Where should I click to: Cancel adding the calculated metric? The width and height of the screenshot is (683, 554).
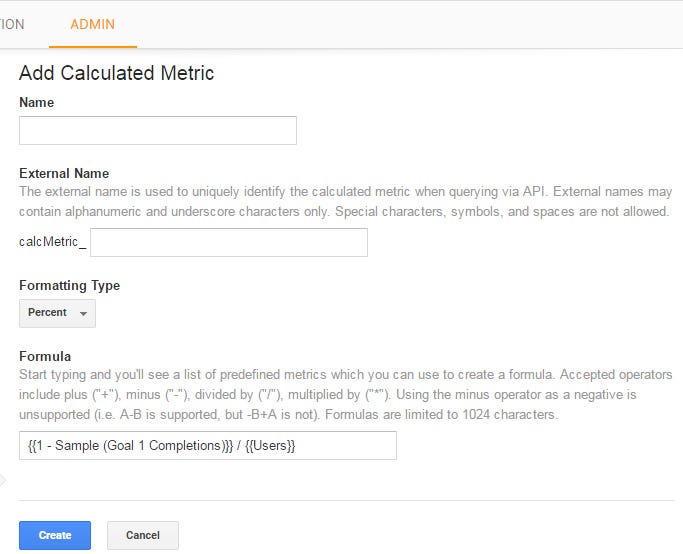coord(142,535)
